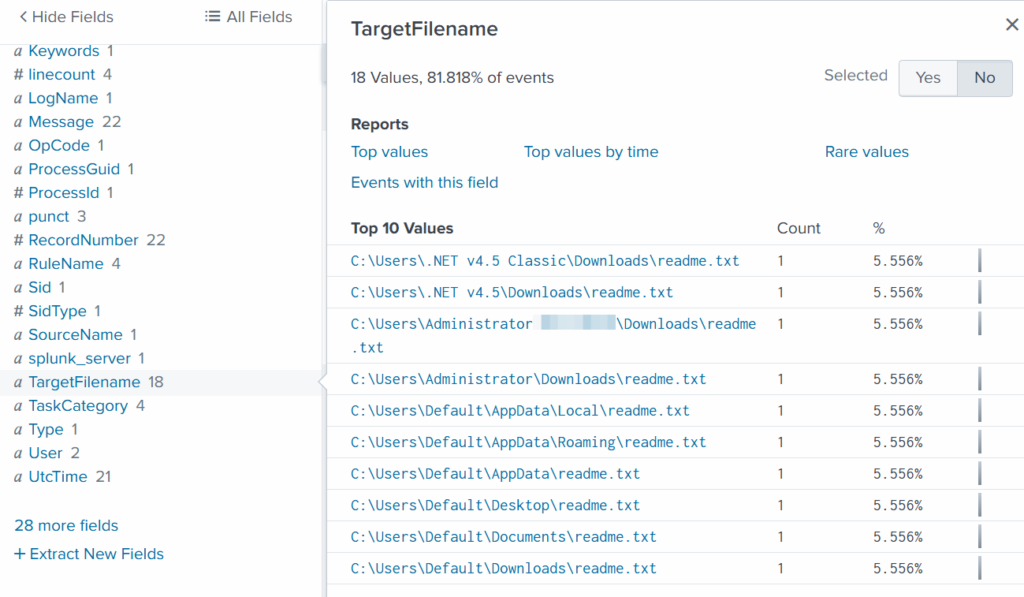Viewport: 1024px width, 597px height.
Task: Open the Rare values report
Action: coord(866,152)
